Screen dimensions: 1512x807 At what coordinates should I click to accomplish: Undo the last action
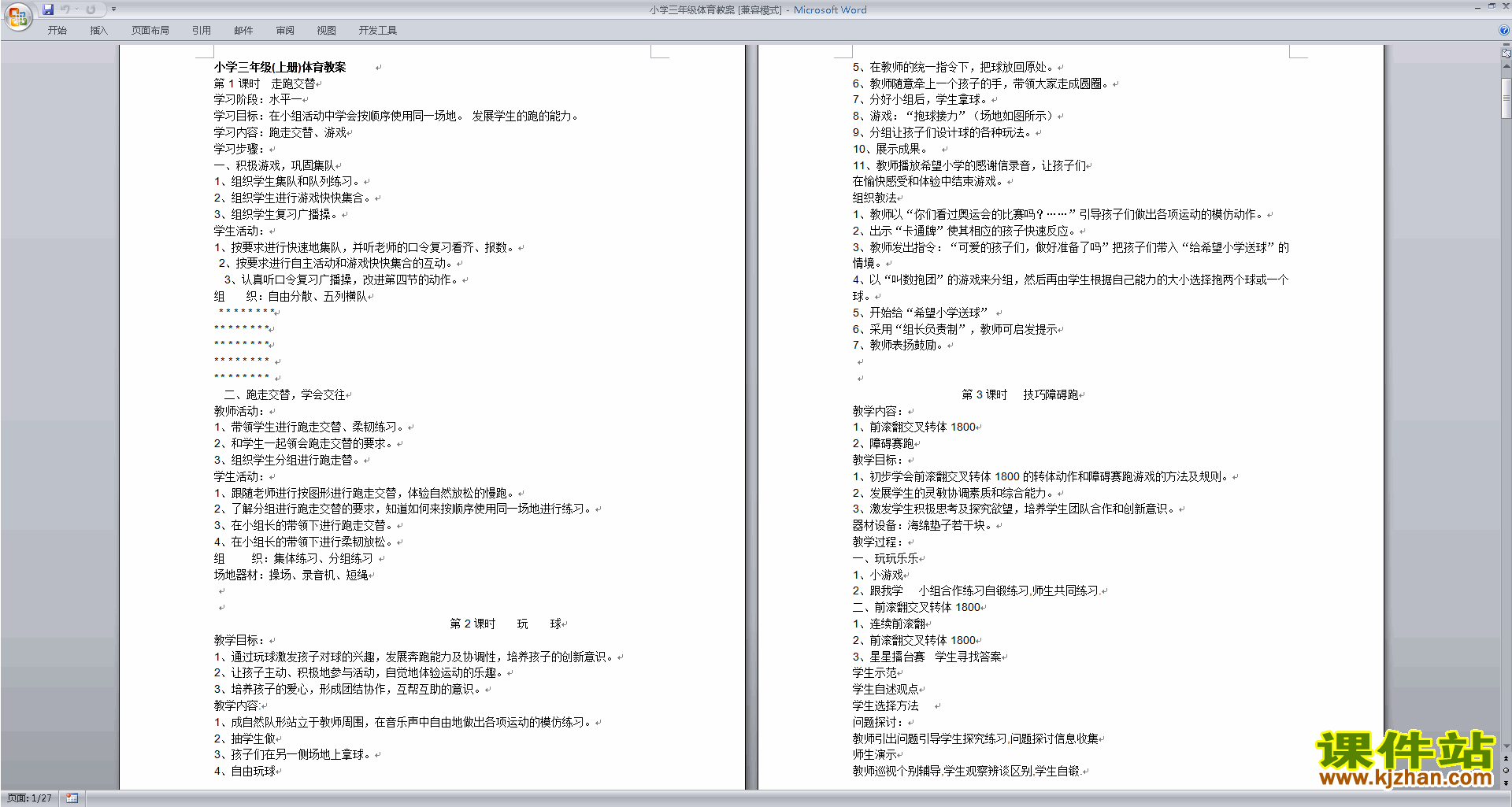point(65,9)
